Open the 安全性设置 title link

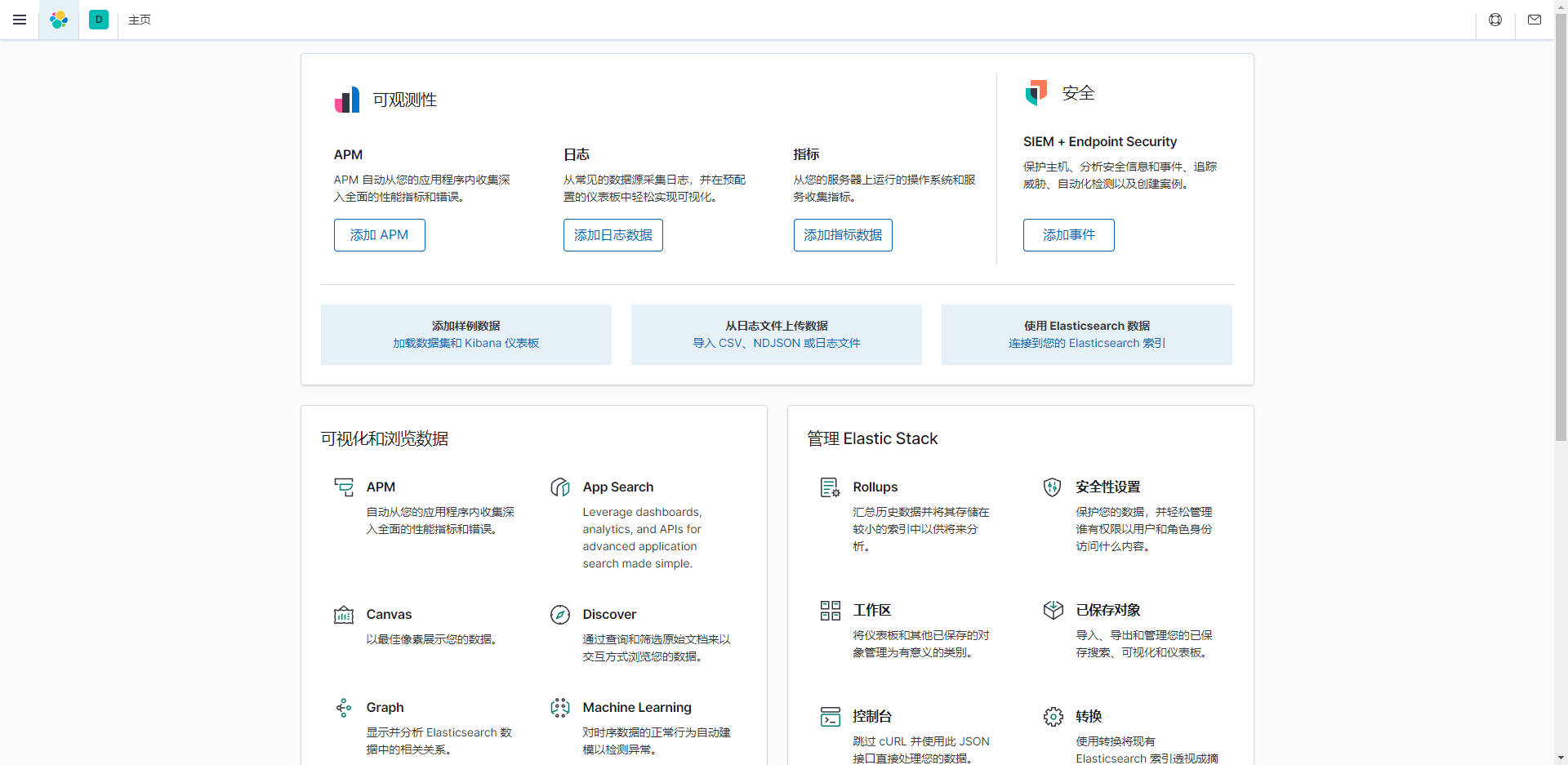point(1108,487)
